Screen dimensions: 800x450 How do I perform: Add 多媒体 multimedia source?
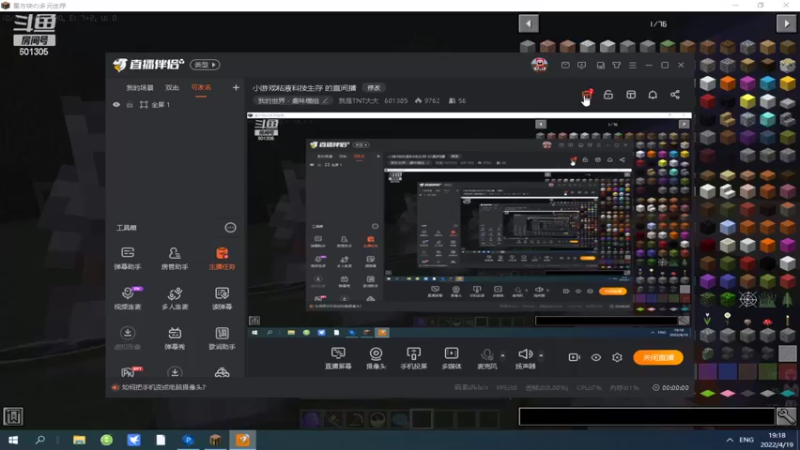tap(452, 358)
